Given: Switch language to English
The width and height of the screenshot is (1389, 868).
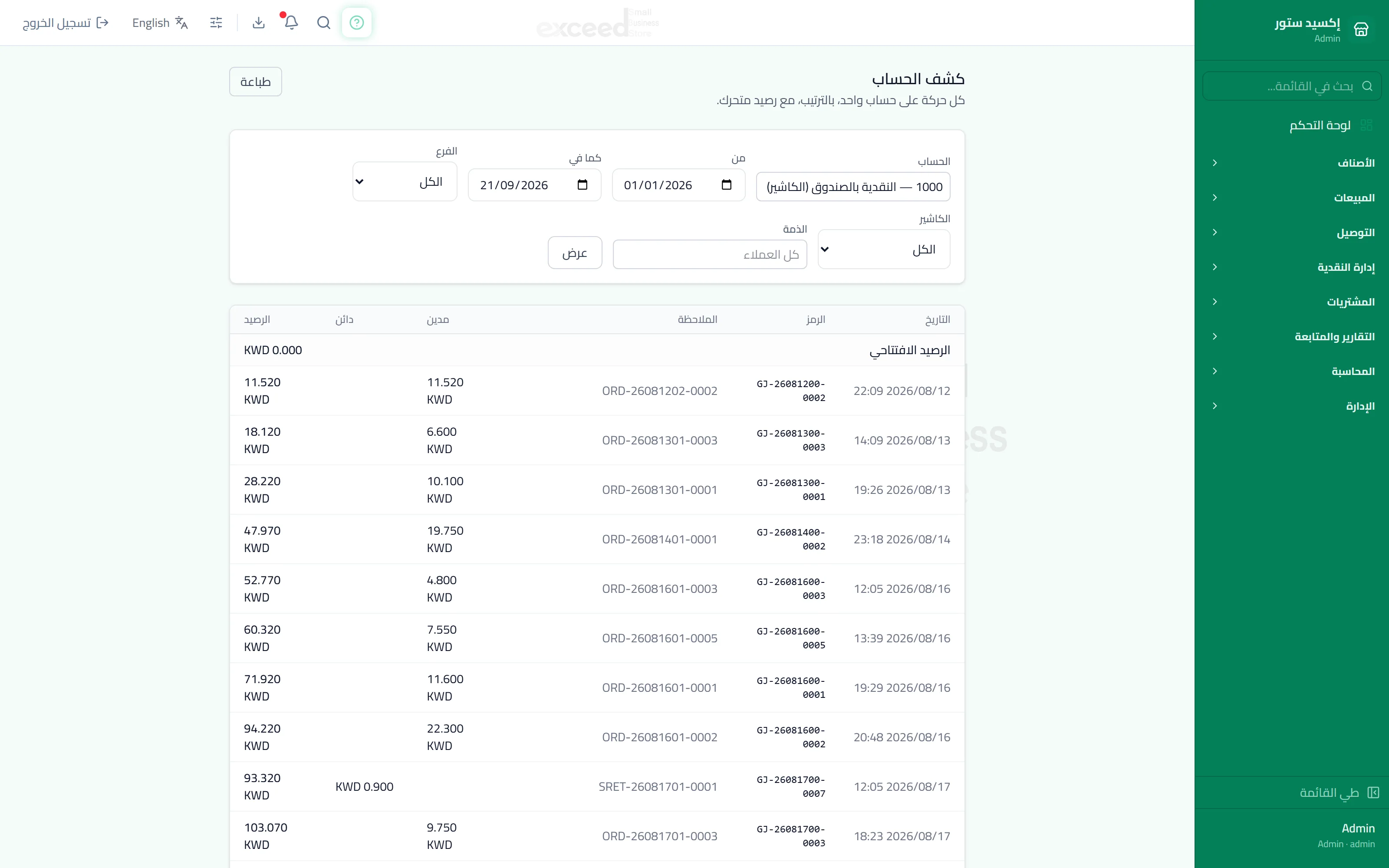Looking at the screenshot, I should tap(160, 23).
